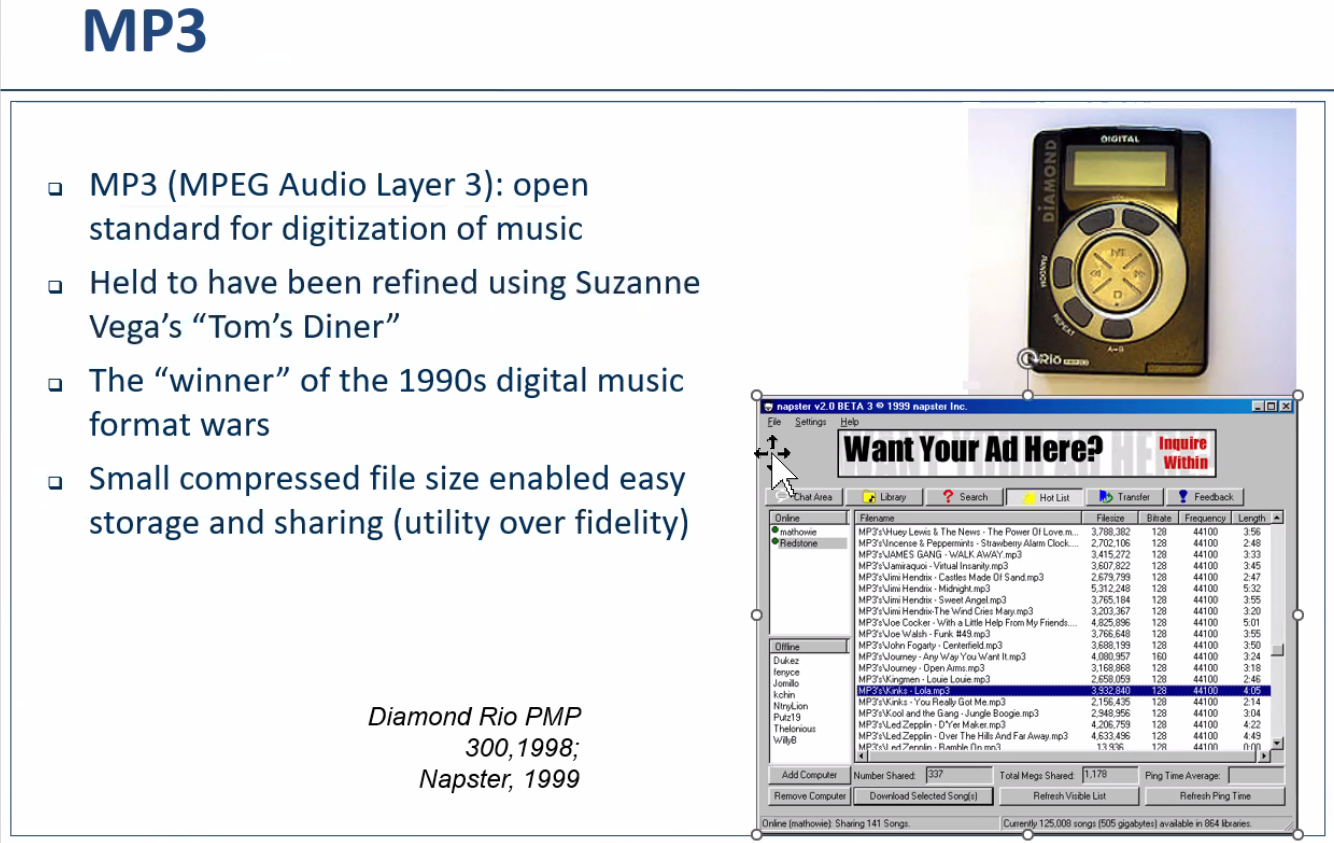
Task: Select offline user kchin
Action: click(x=784, y=695)
